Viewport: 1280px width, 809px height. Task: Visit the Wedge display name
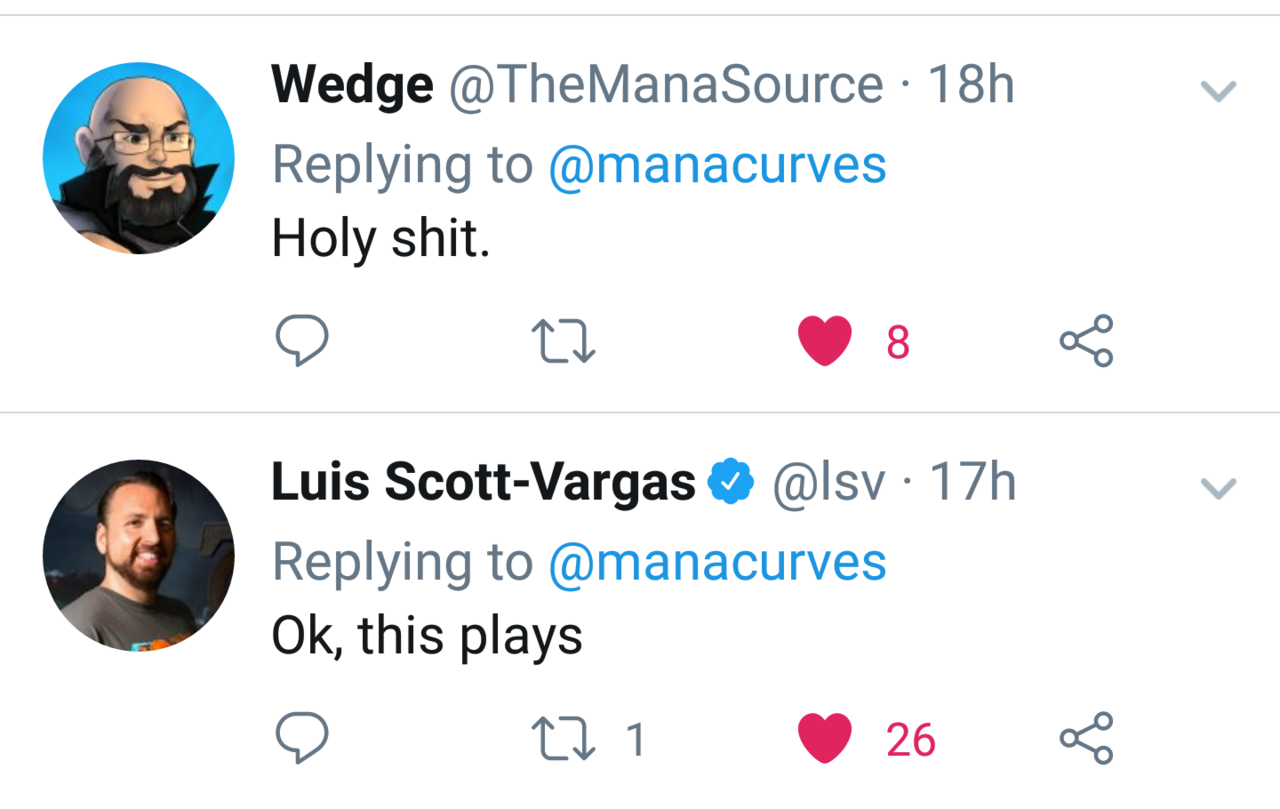coord(352,86)
